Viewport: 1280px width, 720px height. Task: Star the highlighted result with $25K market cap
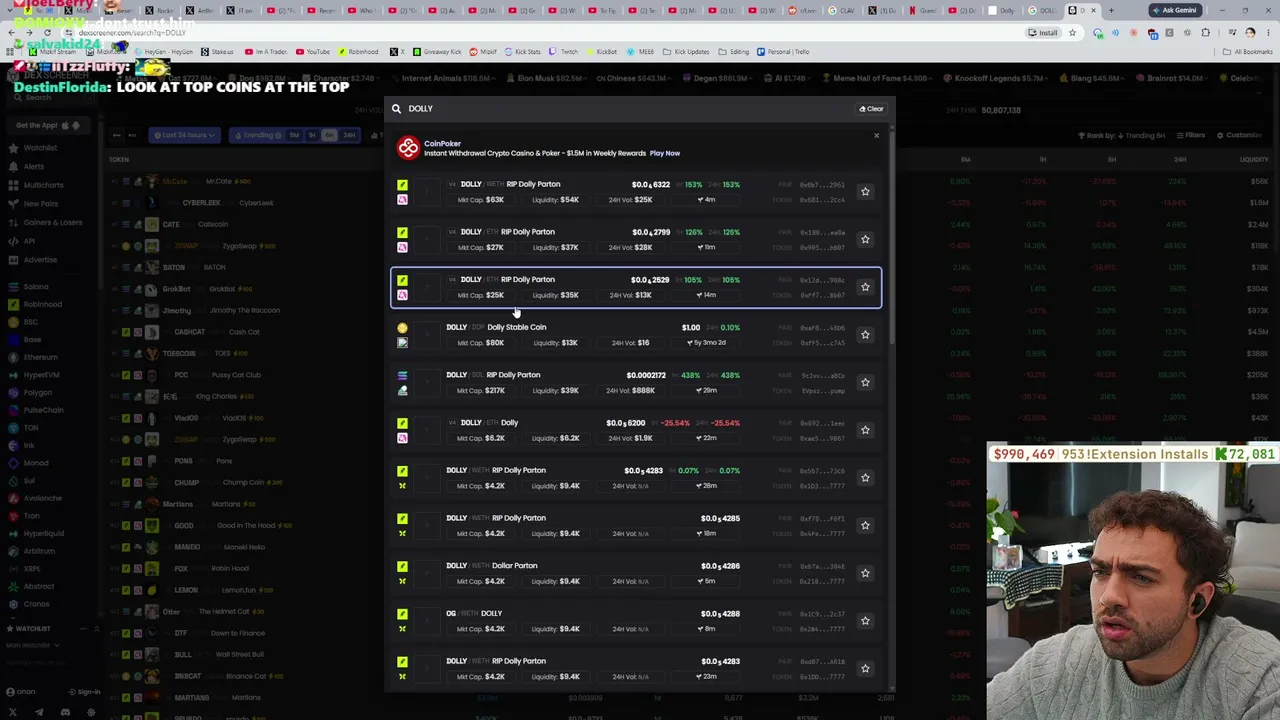tap(865, 287)
